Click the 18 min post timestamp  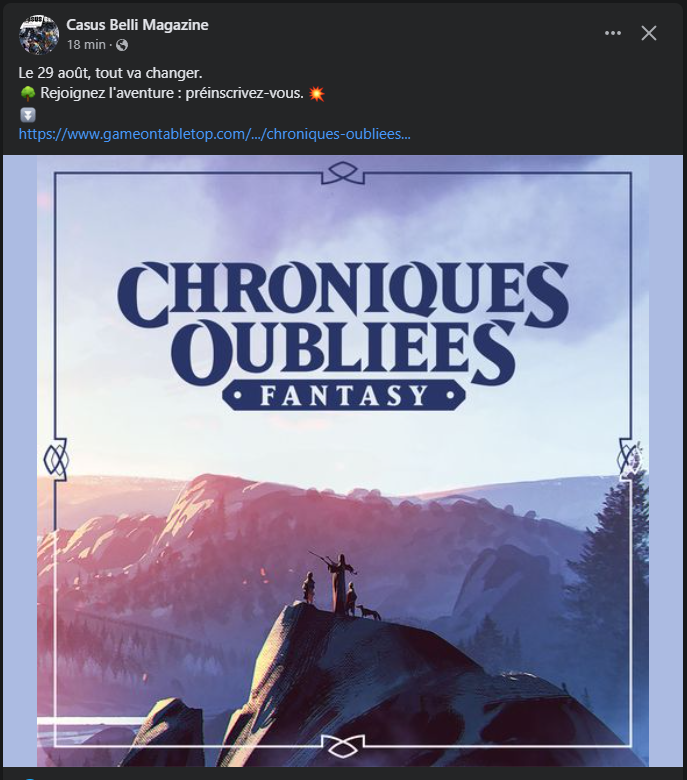click(x=86, y=45)
